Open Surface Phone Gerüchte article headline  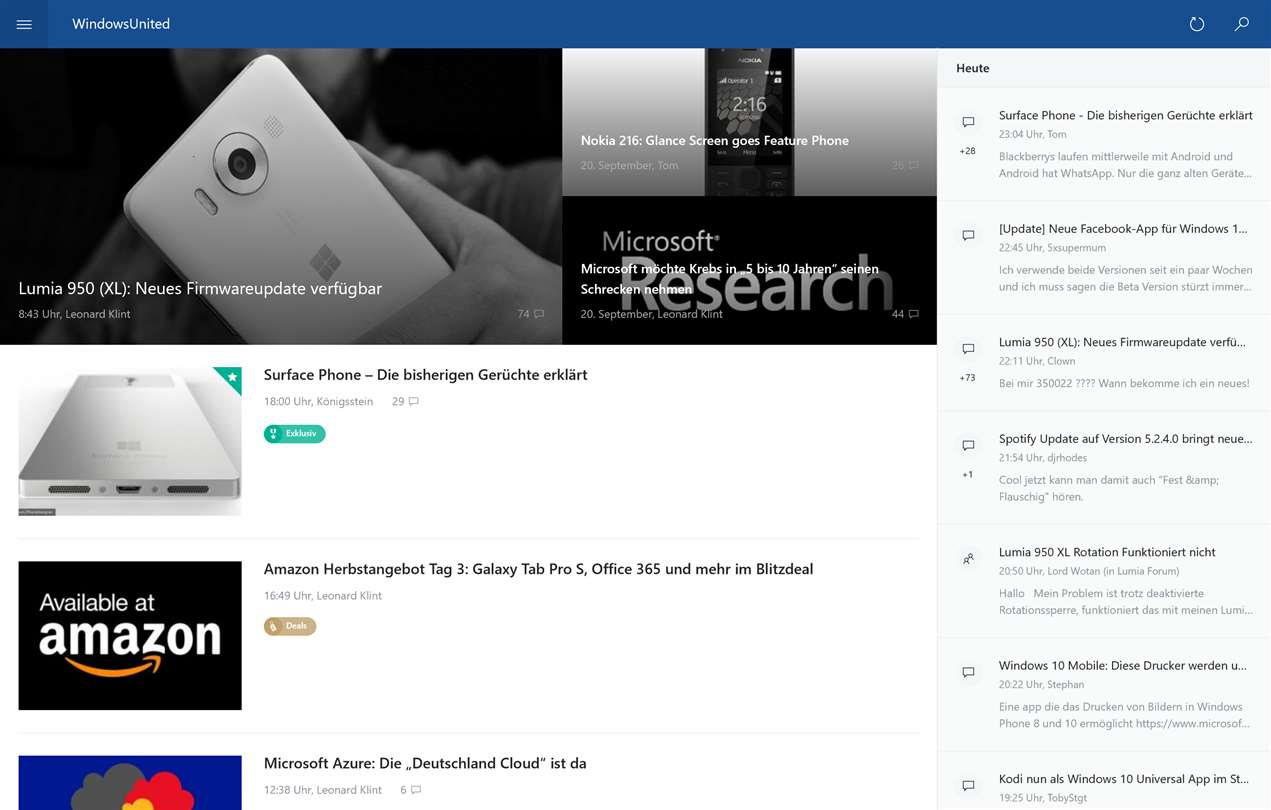(426, 375)
